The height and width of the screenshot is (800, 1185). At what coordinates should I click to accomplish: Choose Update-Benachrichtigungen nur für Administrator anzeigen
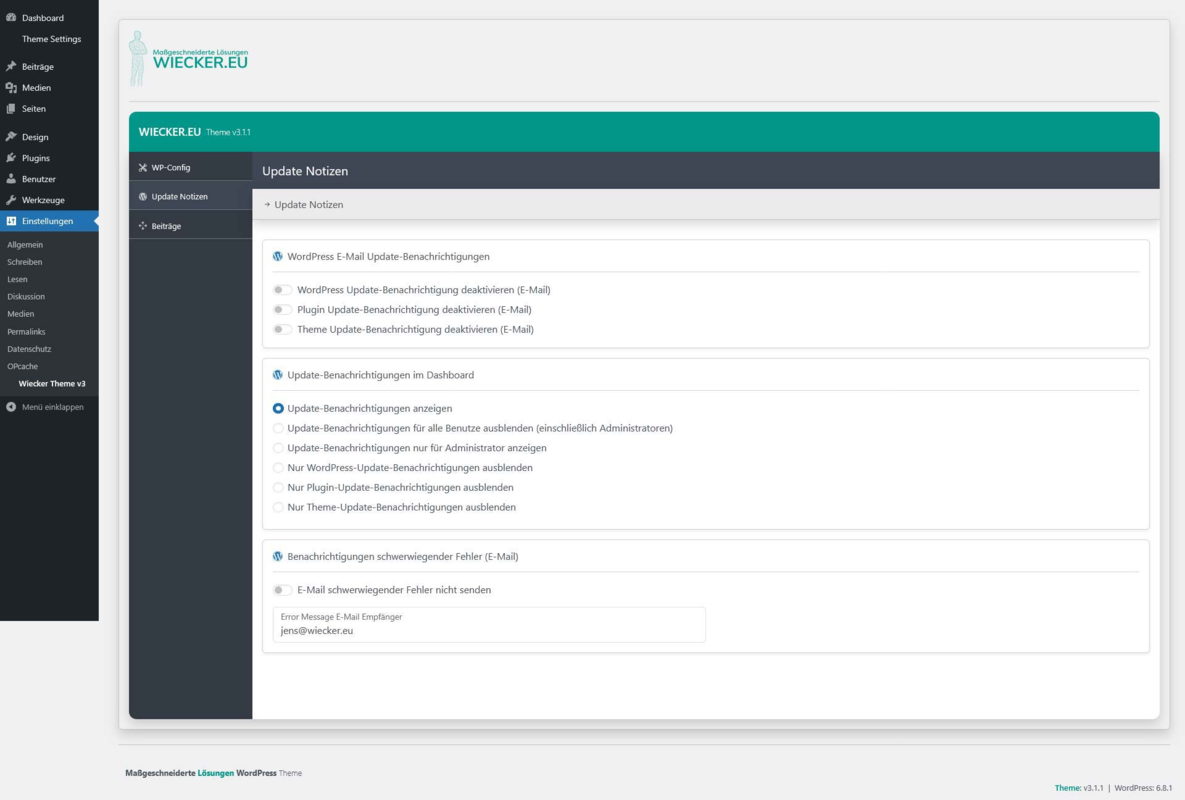(x=278, y=448)
